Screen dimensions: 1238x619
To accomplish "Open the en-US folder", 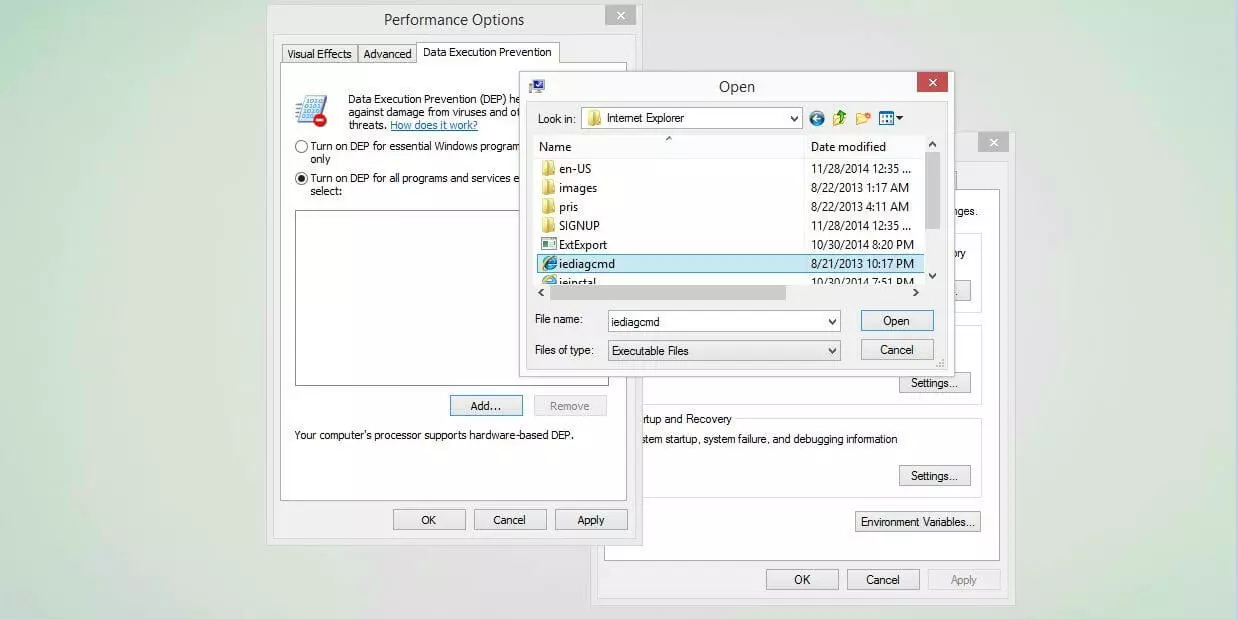I will click(575, 169).
